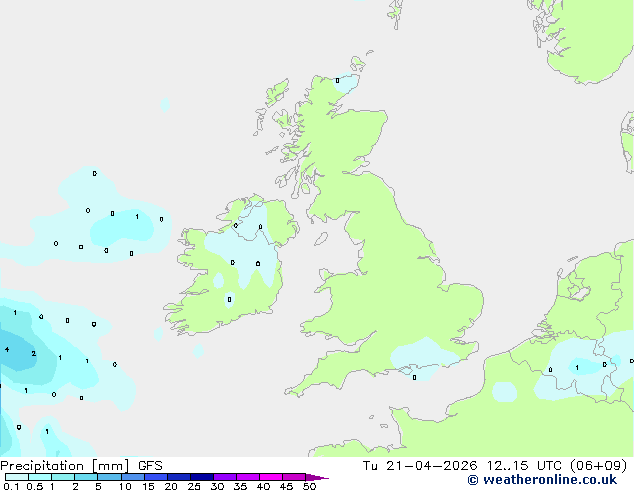The image size is (634, 490).
Task: Click the 'GFS' model label
Action: [150, 466]
